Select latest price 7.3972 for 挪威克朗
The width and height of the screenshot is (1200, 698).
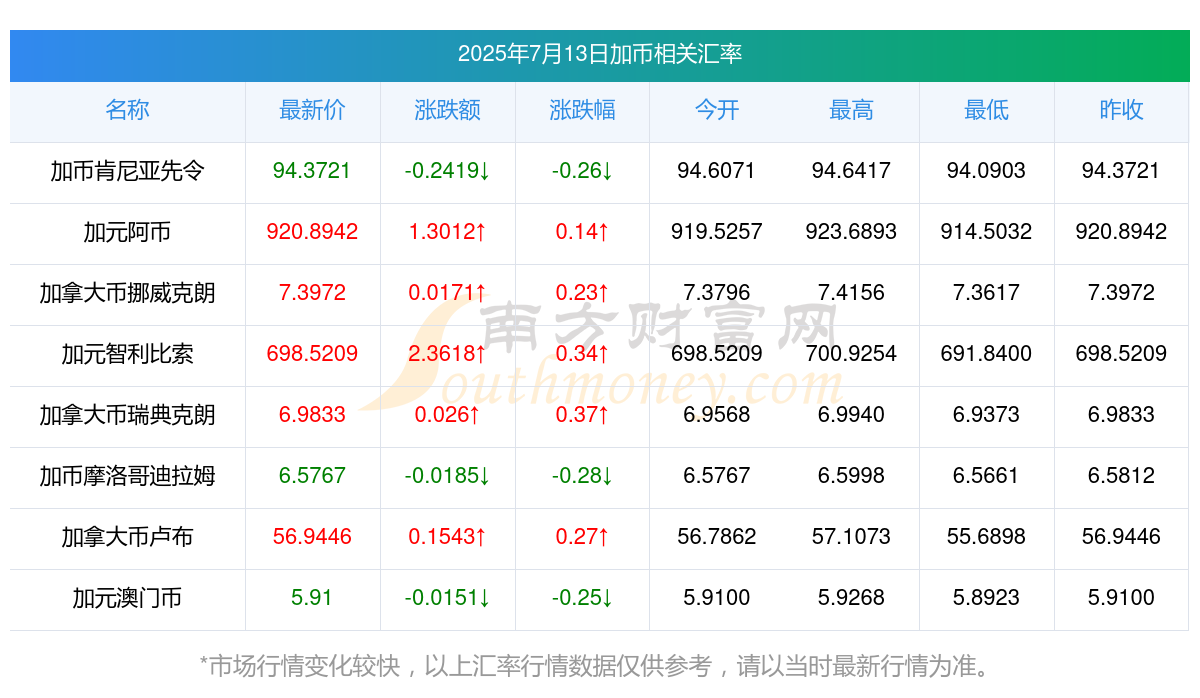click(x=312, y=293)
